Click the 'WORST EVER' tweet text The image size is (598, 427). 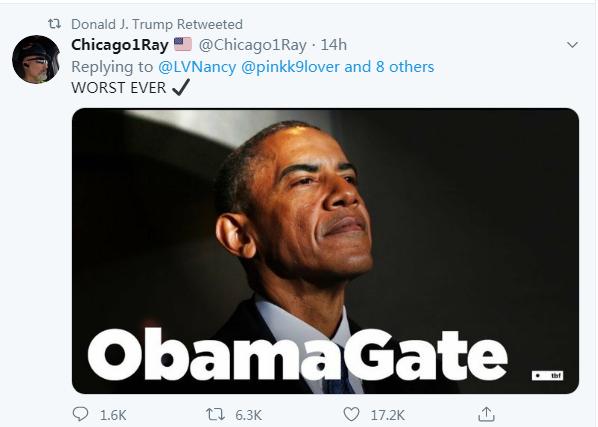pyautogui.click(x=119, y=88)
